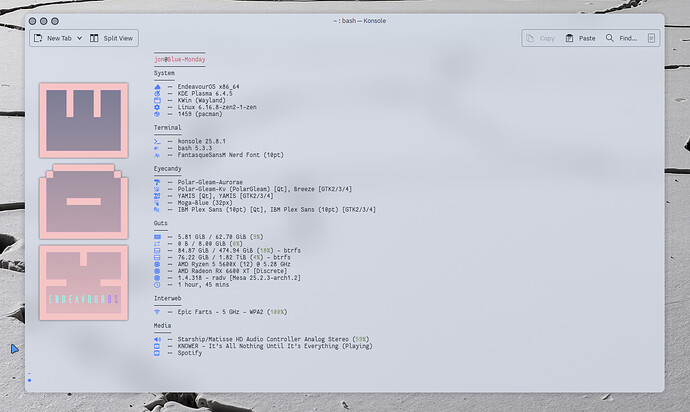This screenshot has width=690, height=412.
Task: Click the new-tab icon beside New Tab
Action: point(38,38)
